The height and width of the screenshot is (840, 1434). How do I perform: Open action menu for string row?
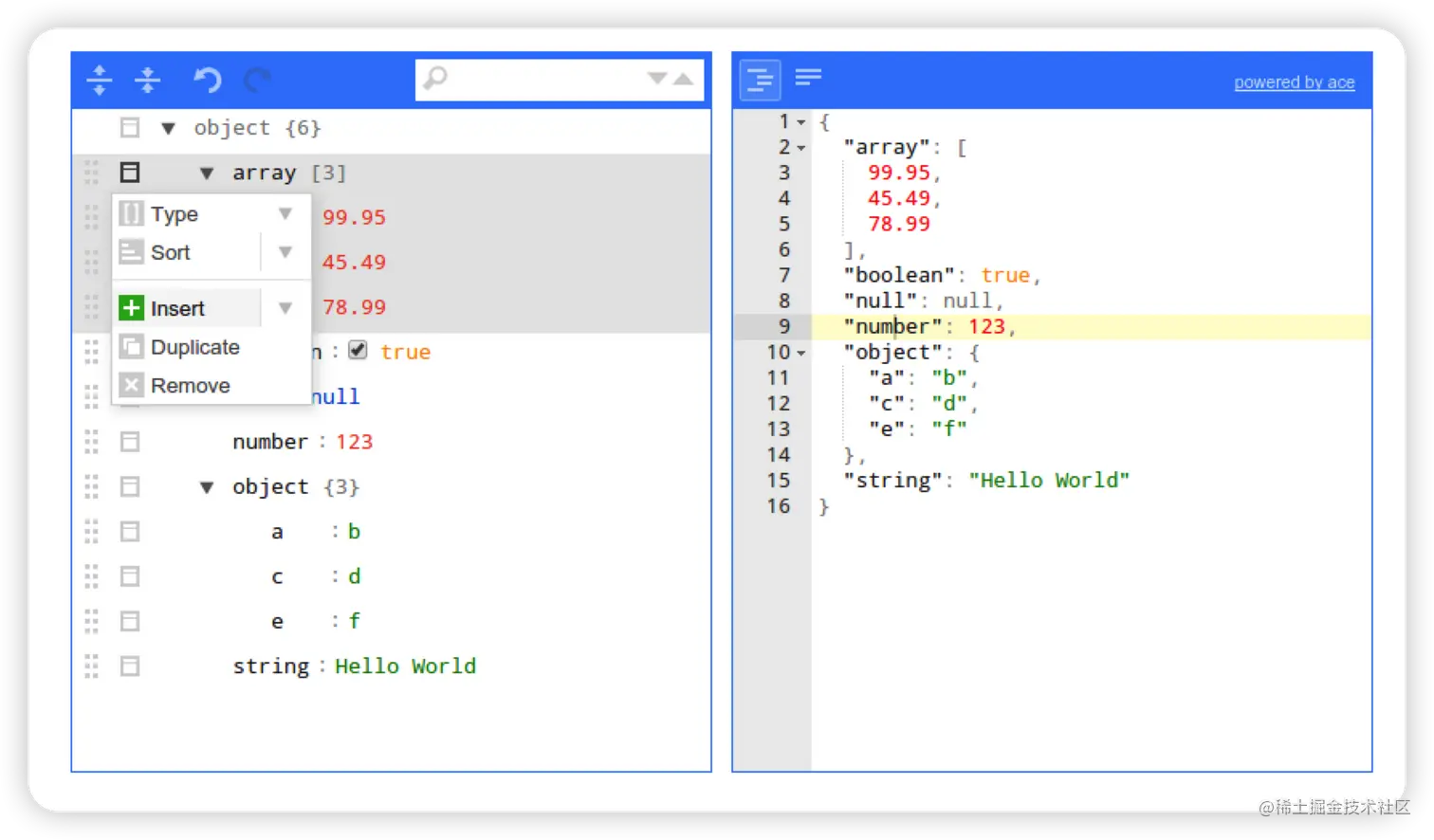130,667
